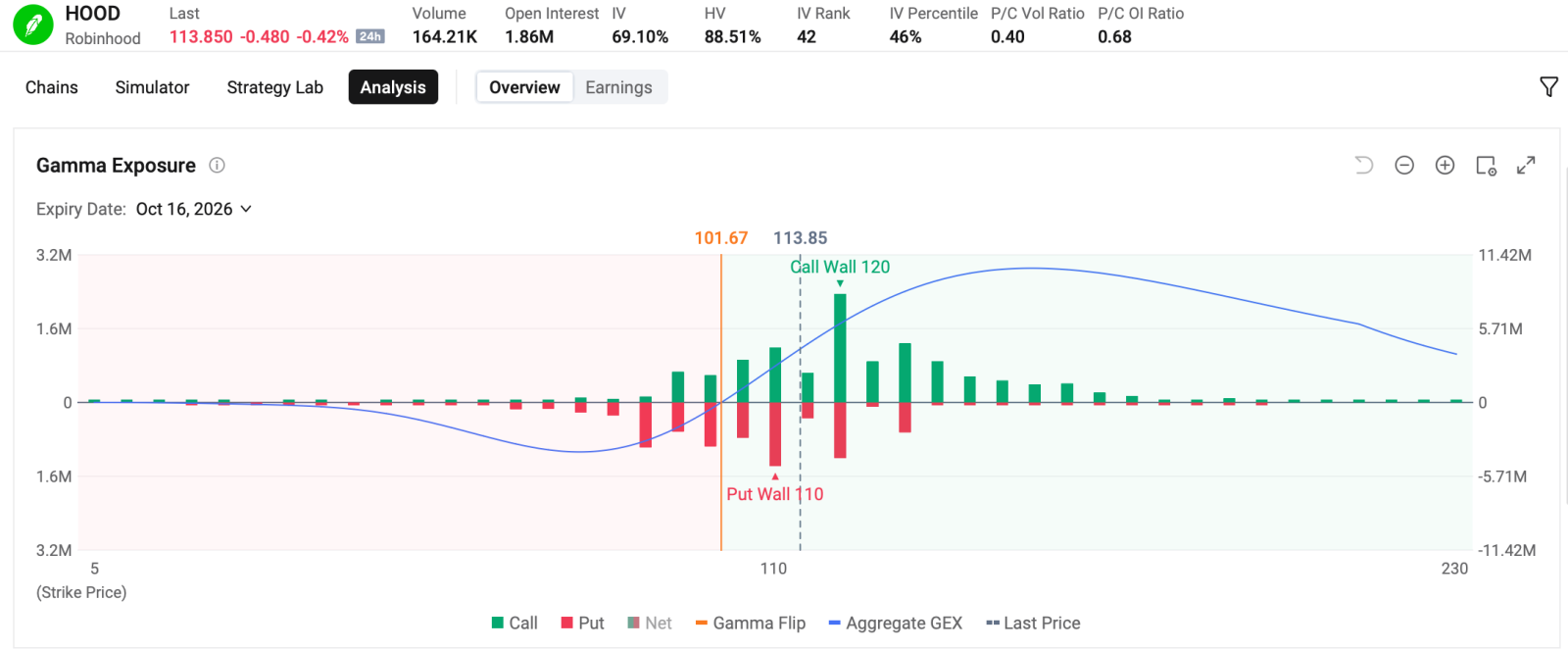
Task: Click the 113.85 last price label
Action: [801, 238]
